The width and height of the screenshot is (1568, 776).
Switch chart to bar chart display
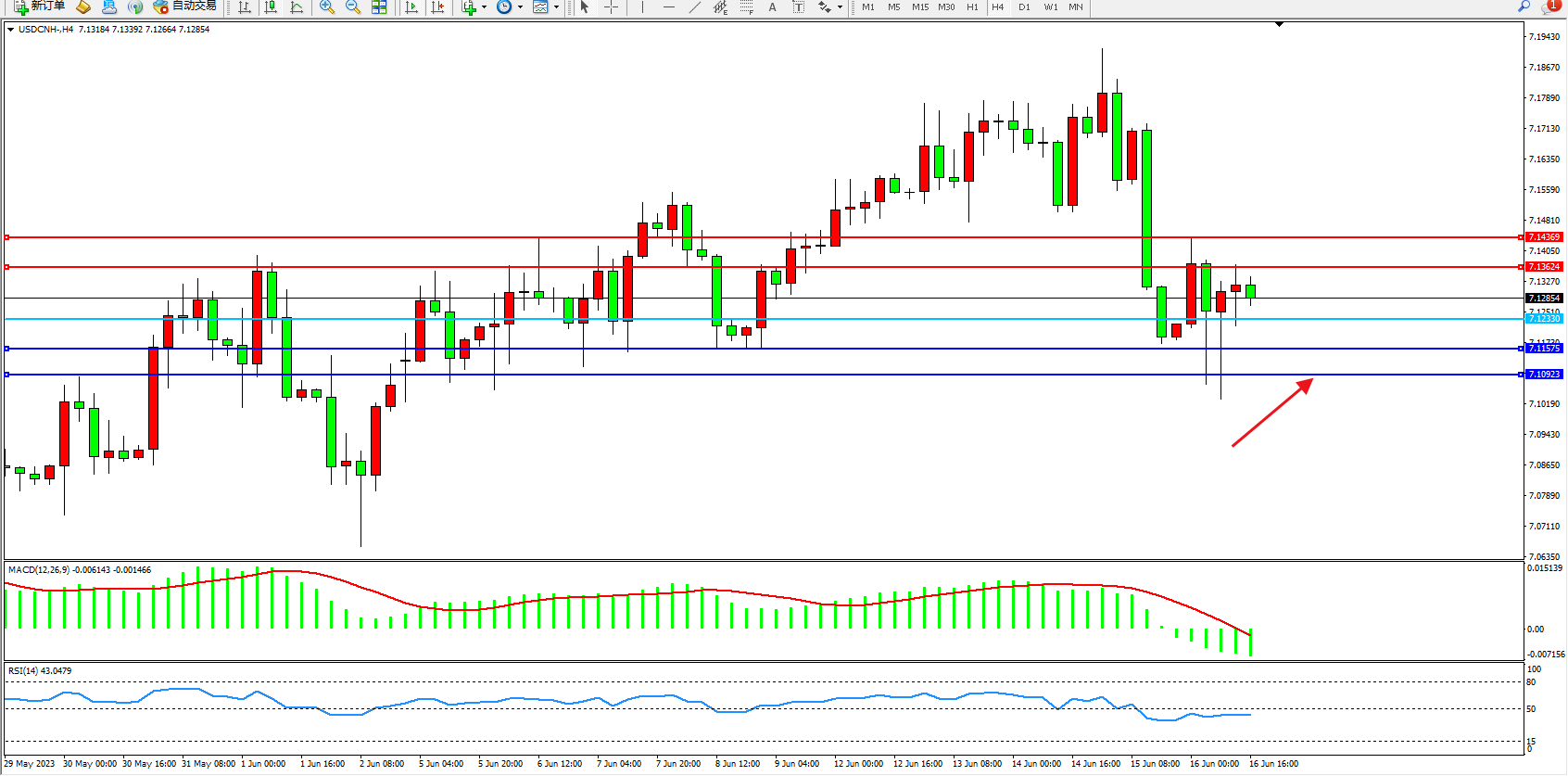pyautogui.click(x=245, y=7)
